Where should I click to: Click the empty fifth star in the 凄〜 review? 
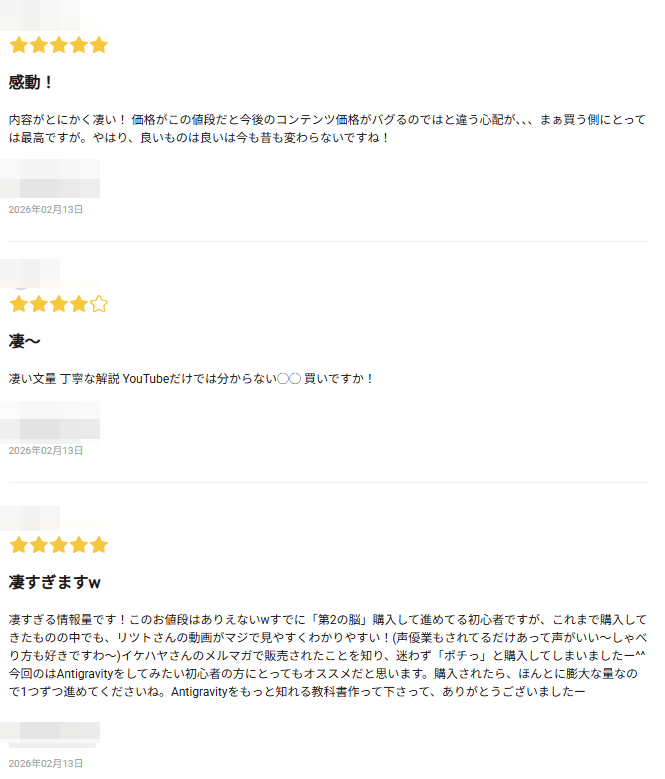[98, 304]
